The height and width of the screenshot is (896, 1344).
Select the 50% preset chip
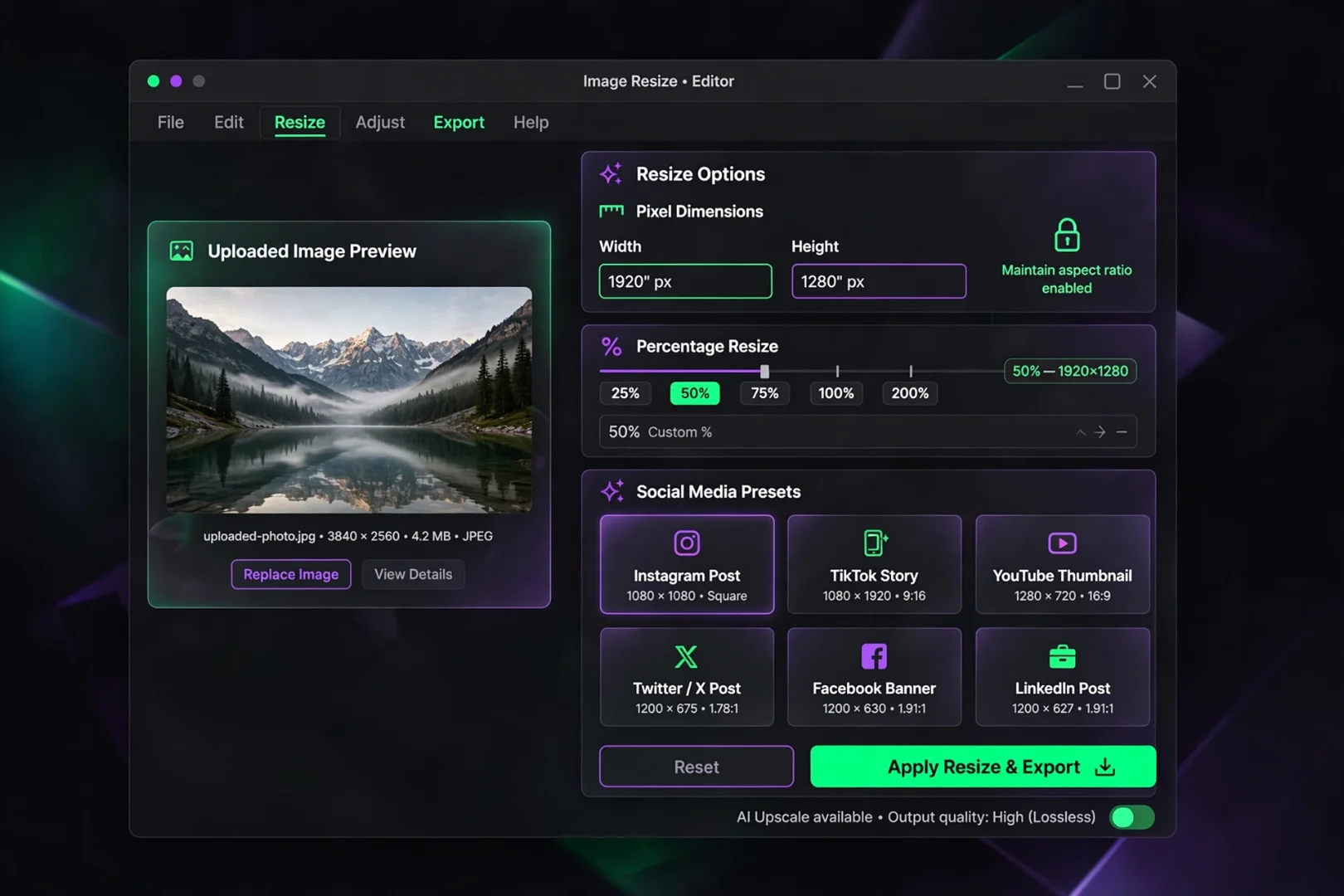[695, 393]
